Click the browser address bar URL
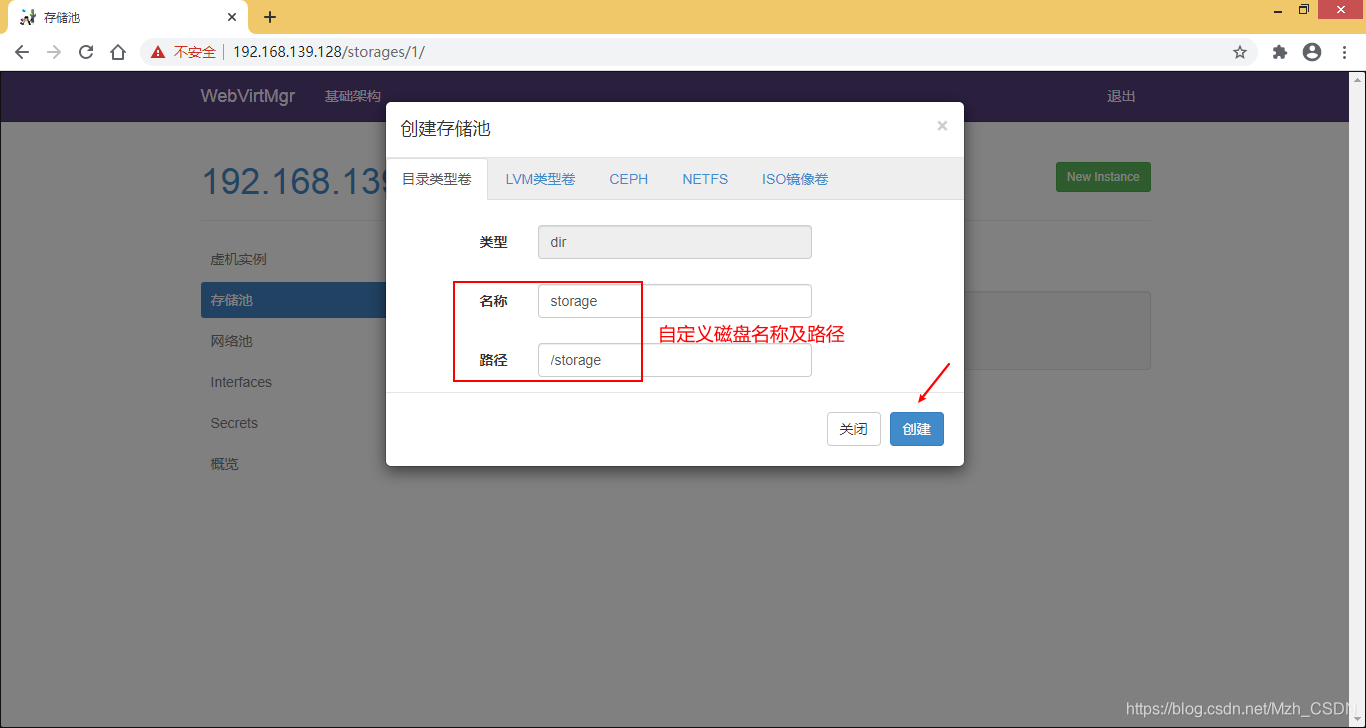 (329, 52)
